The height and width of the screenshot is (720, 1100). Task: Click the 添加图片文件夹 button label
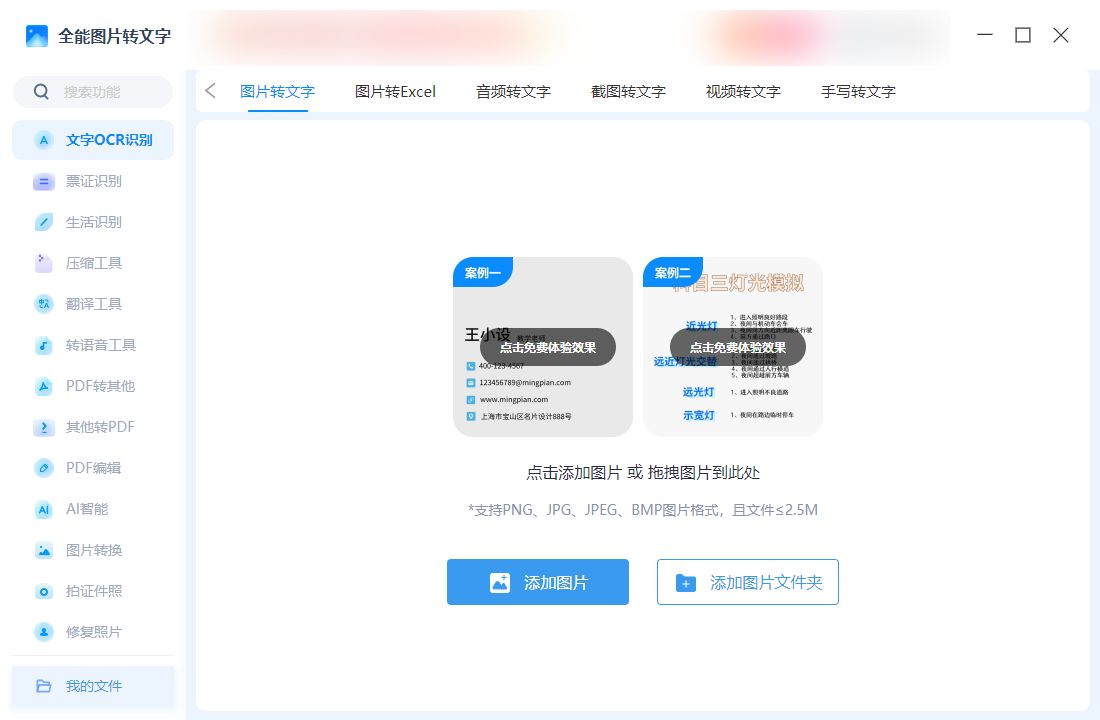[x=766, y=583]
